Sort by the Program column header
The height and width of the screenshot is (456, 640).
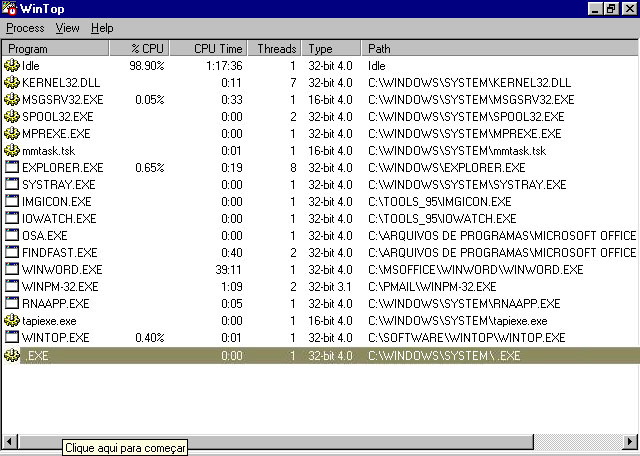click(x=55, y=48)
